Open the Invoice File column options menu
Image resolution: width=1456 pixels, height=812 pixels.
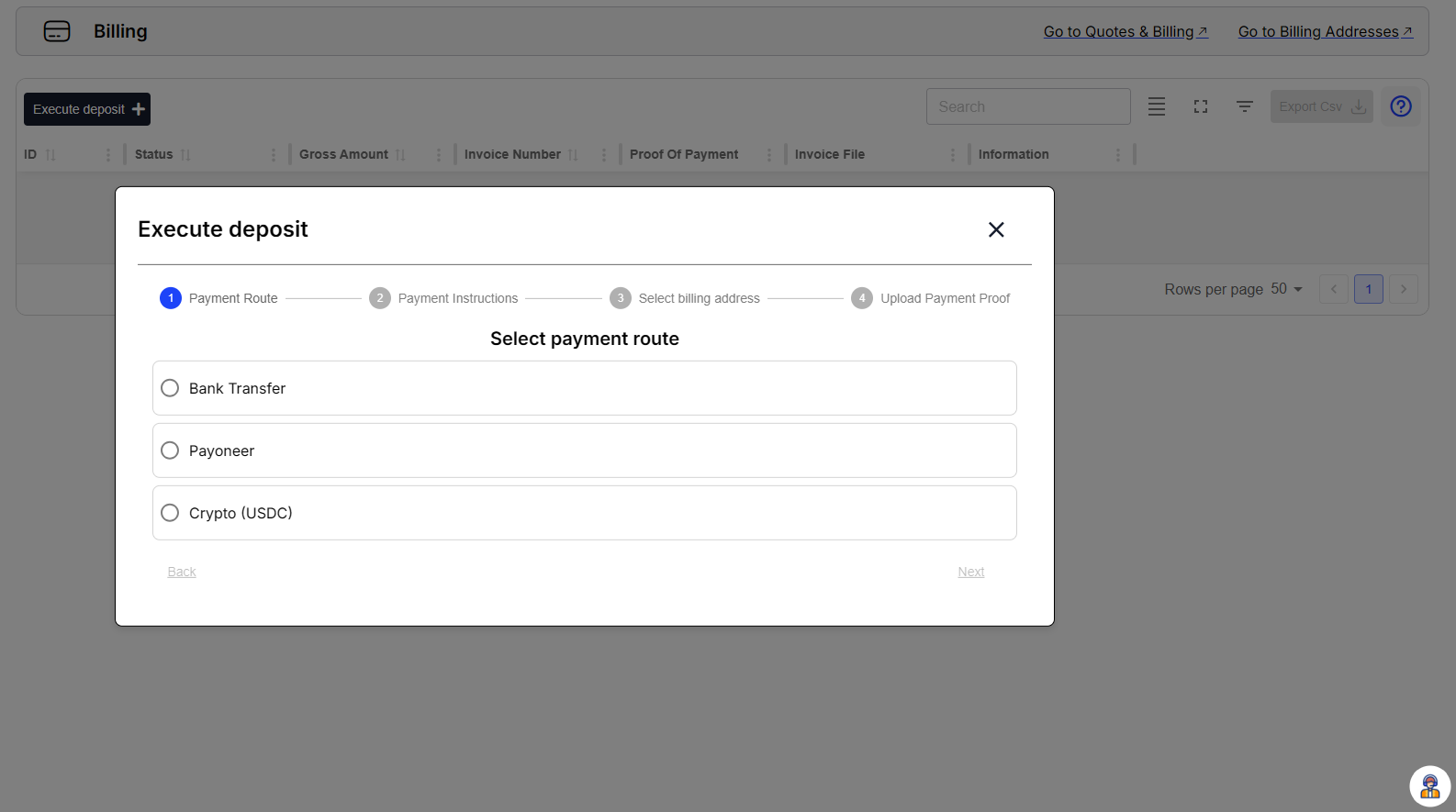click(x=953, y=155)
